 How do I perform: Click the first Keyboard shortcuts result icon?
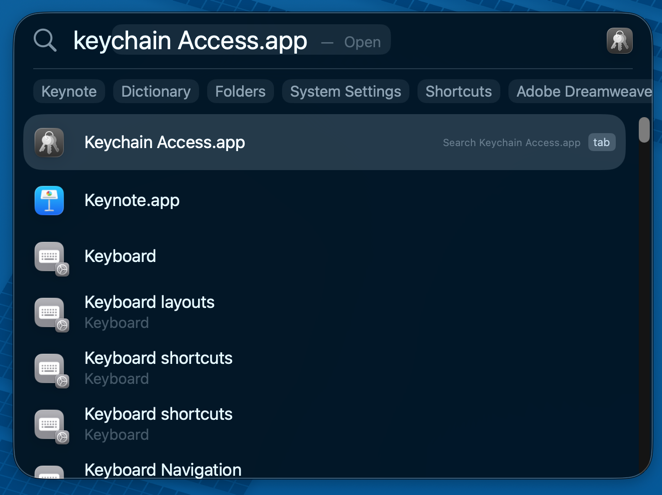[51, 370]
